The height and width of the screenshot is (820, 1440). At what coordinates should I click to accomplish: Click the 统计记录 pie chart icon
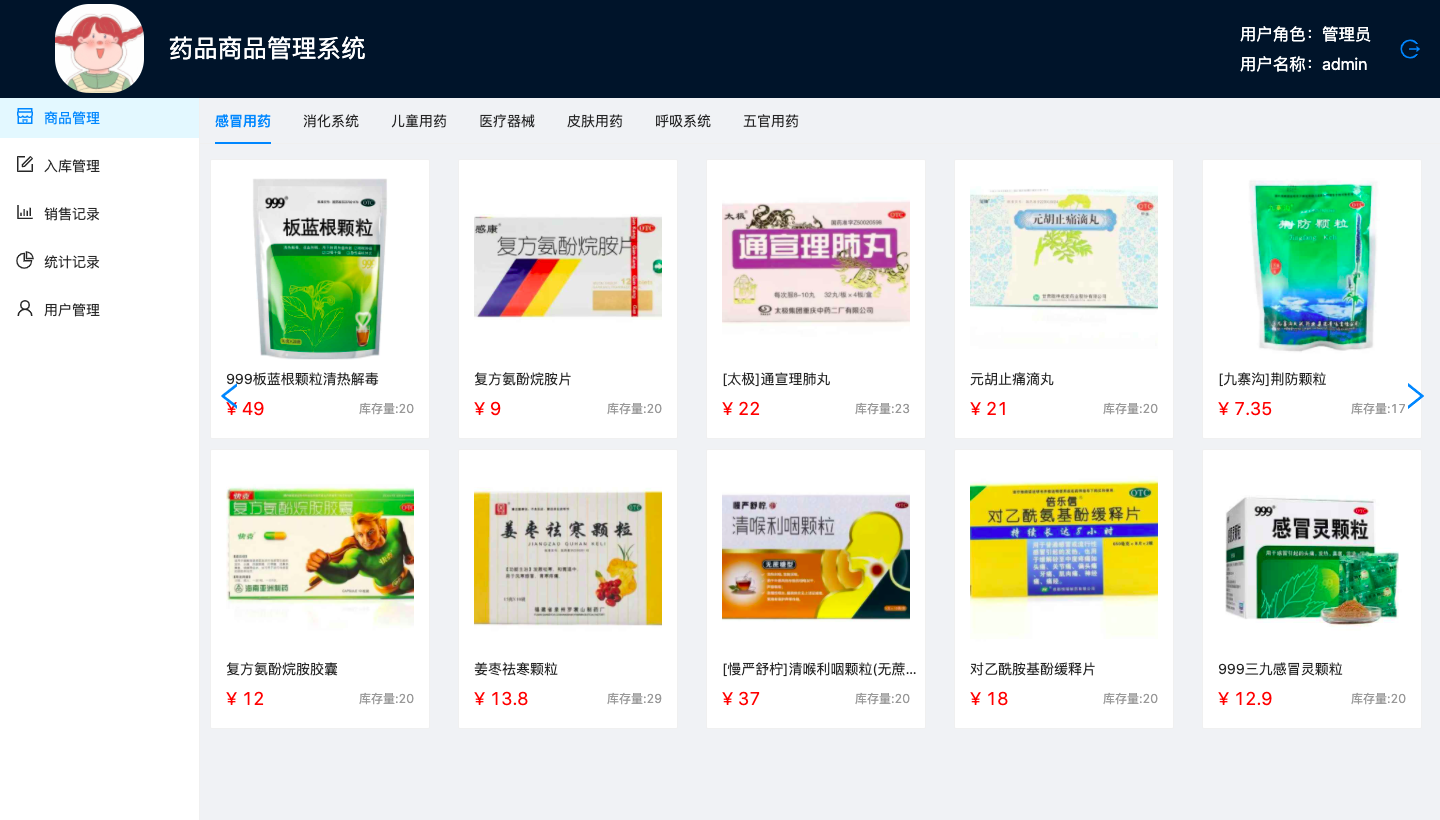point(25,261)
